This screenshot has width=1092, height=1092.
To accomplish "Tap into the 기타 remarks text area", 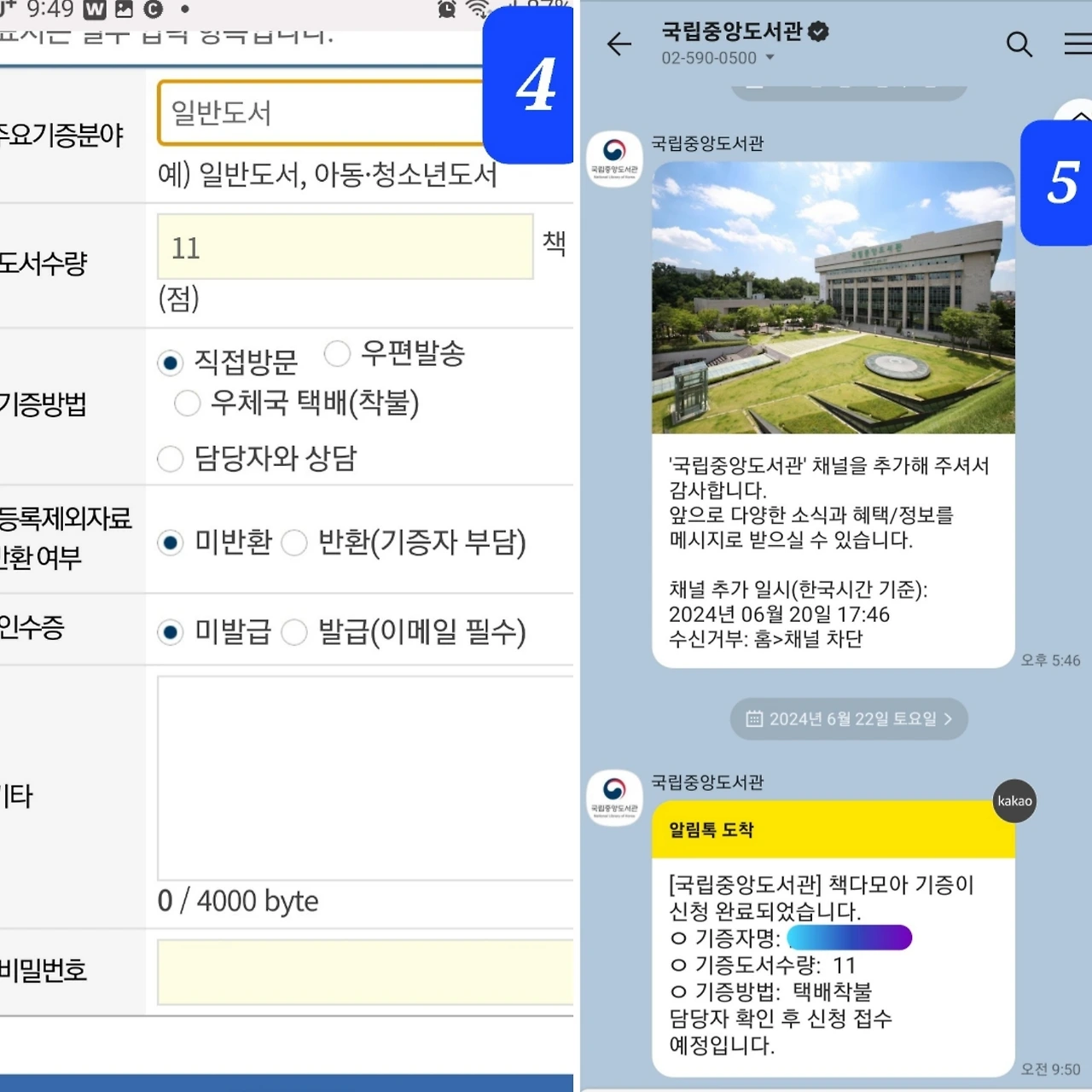I will click(365, 778).
